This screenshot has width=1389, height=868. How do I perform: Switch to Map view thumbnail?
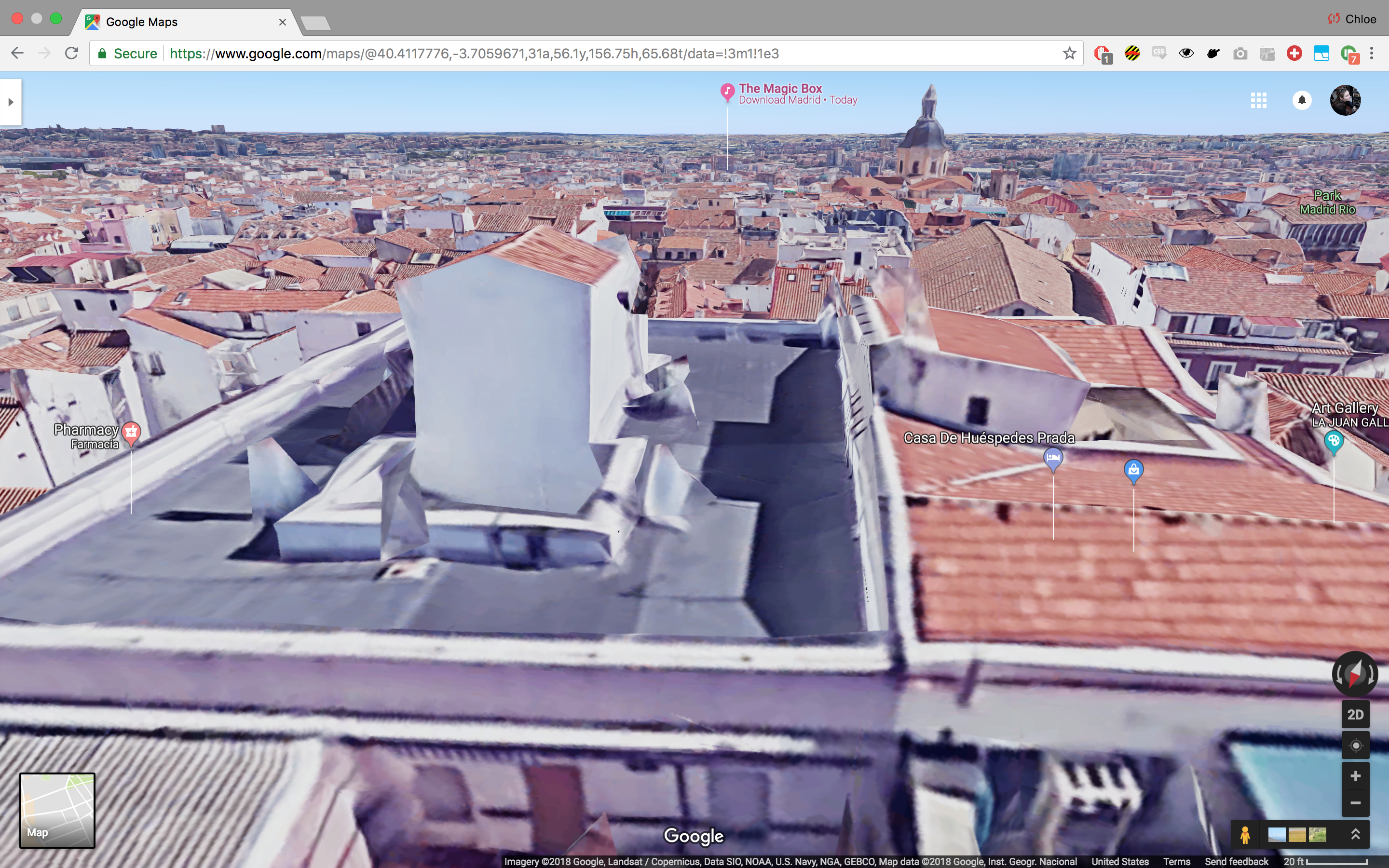57,810
